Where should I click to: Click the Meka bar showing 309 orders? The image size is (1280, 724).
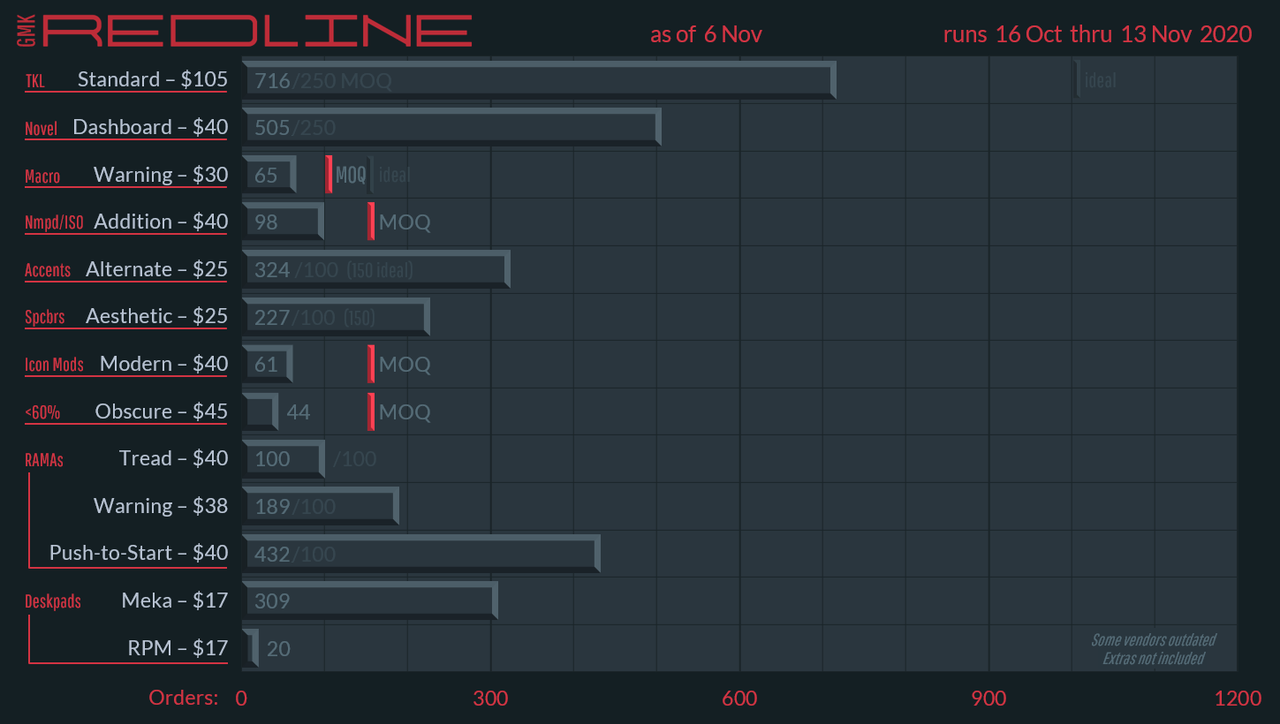pyautogui.click(x=370, y=601)
